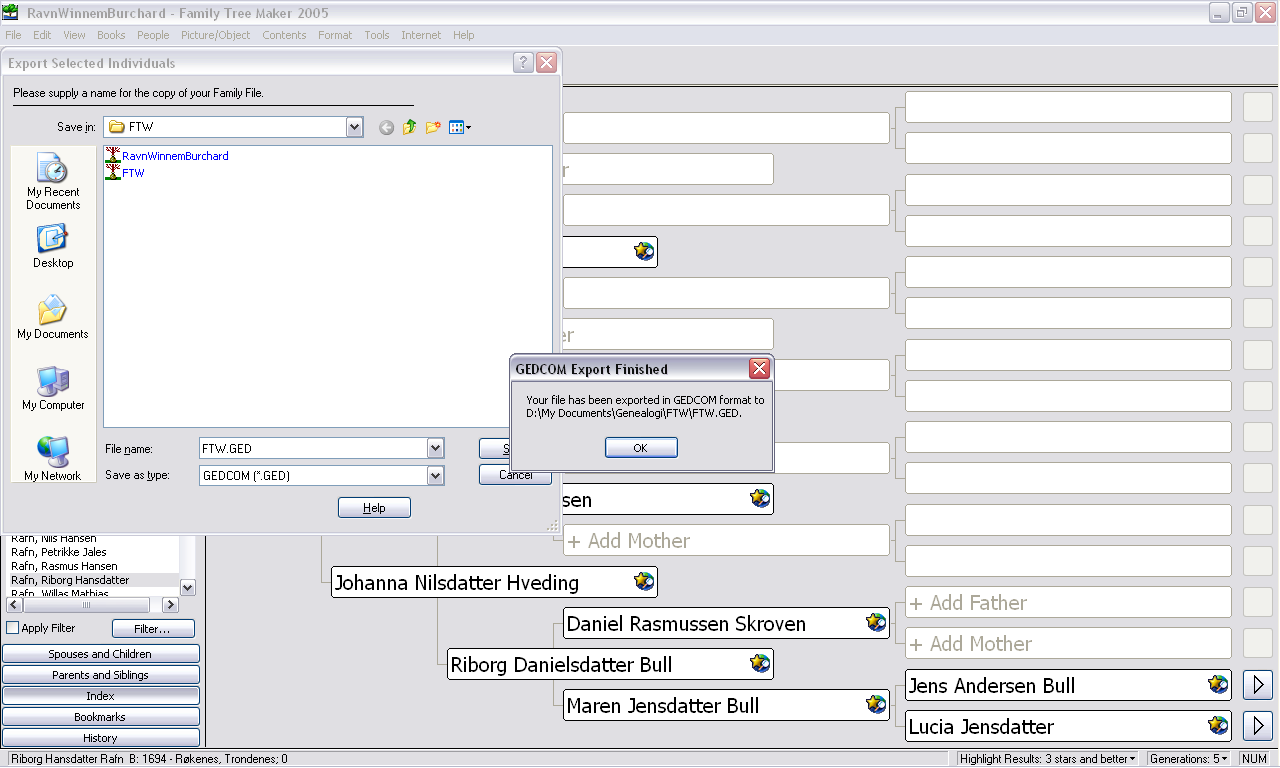Click OK in GEDCOM Export Finished dialog
The height and width of the screenshot is (768, 1280).
(641, 448)
